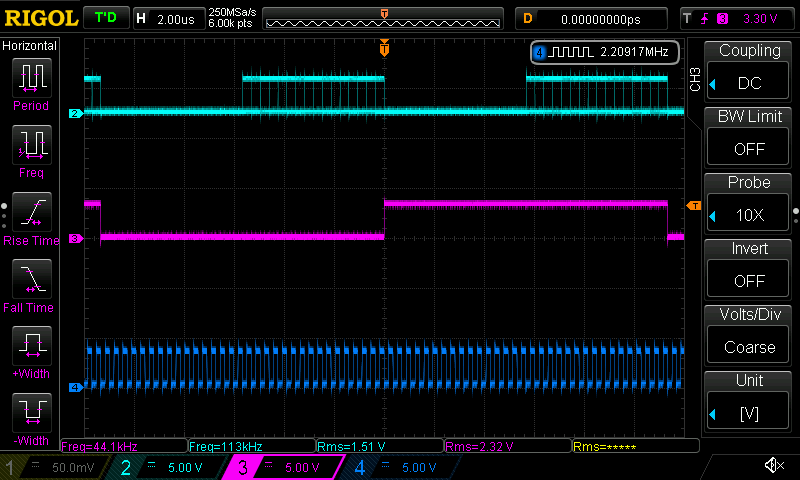This screenshot has height=480, width=800.
Task: Click the trigger level 3.30 V value
Action: 760,19
